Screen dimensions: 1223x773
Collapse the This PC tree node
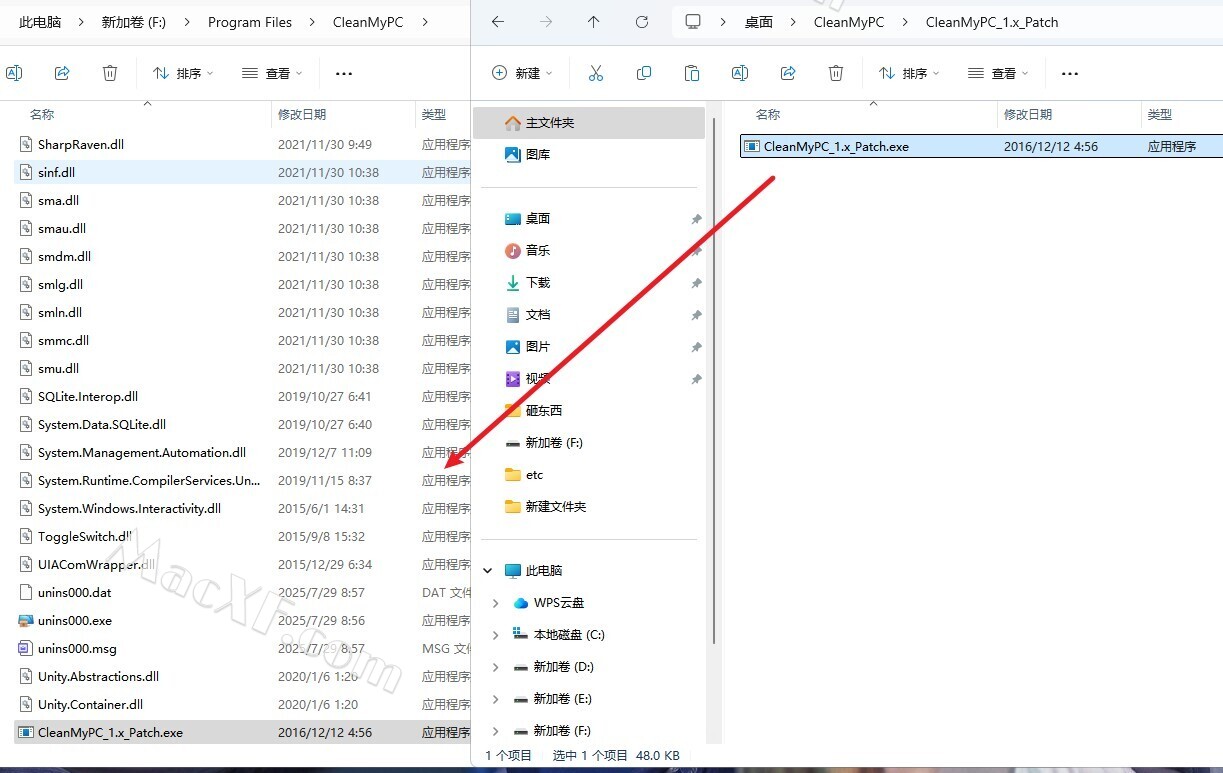488,571
